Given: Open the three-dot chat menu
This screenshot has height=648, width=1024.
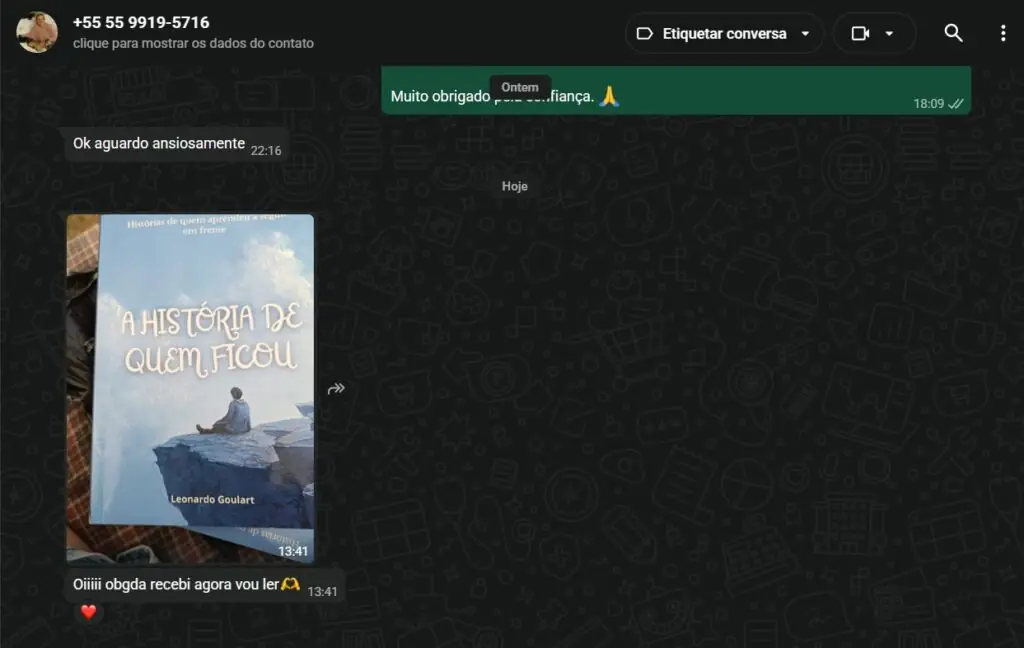Looking at the screenshot, I should 1003,33.
